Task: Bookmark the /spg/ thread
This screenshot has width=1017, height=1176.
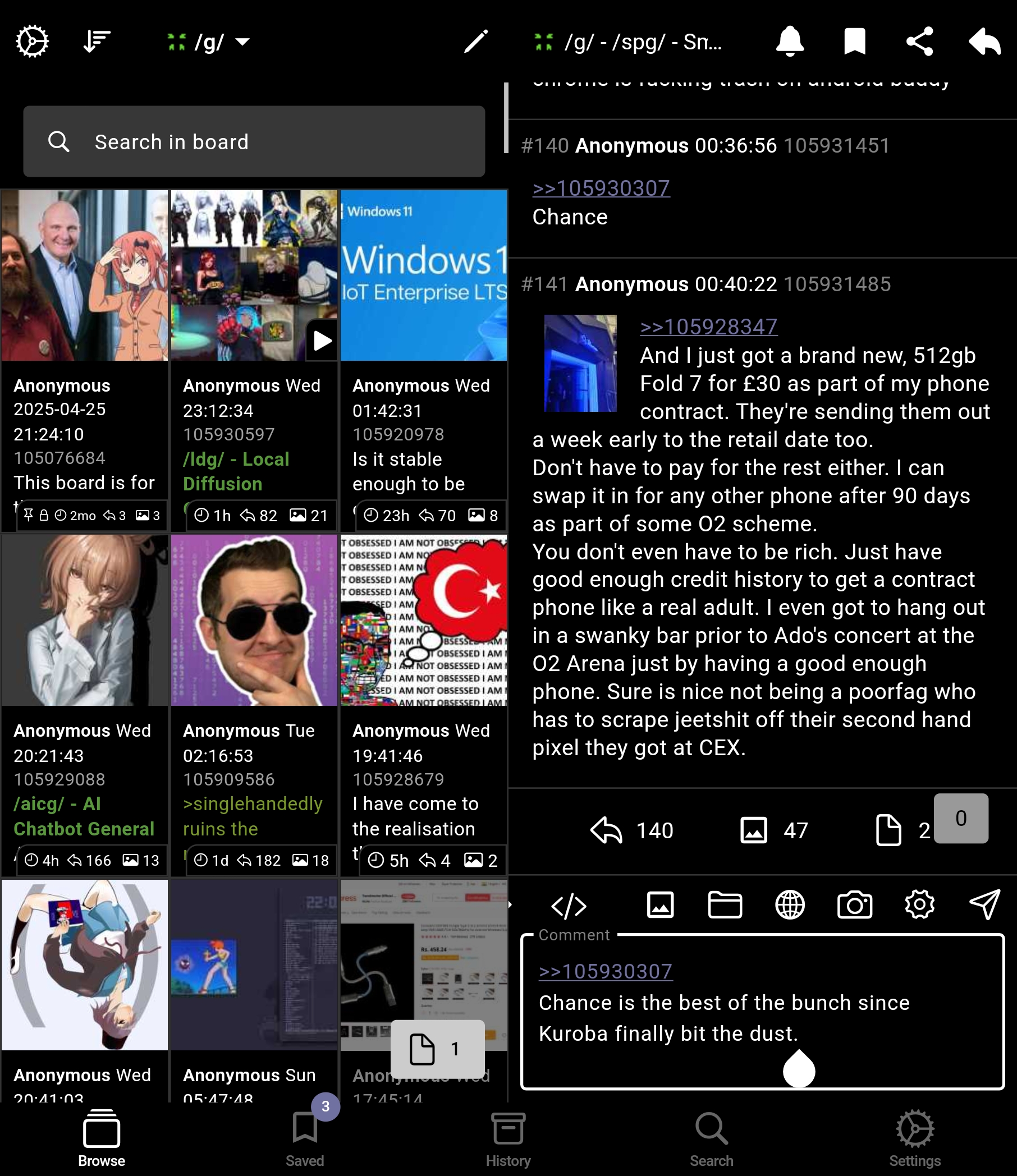Action: (x=855, y=42)
